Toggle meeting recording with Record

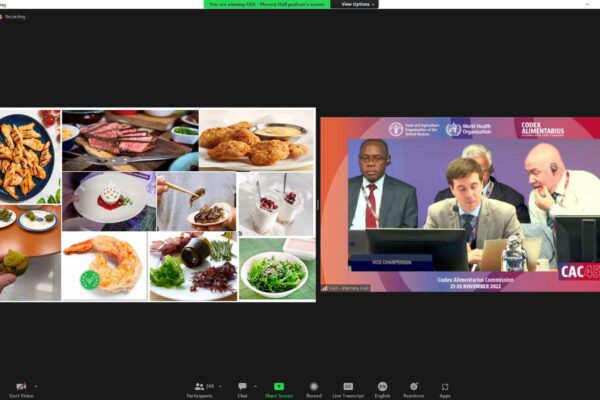pos(313,388)
